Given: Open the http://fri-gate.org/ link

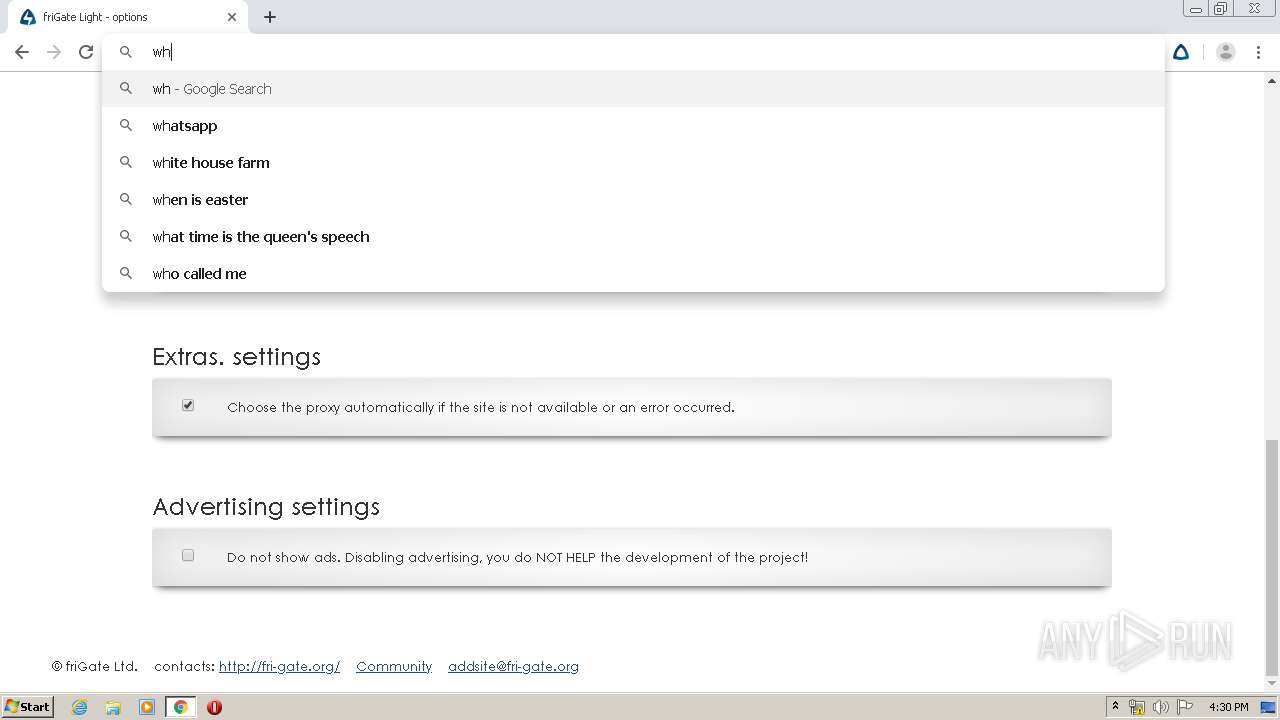Looking at the screenshot, I should tap(279, 666).
